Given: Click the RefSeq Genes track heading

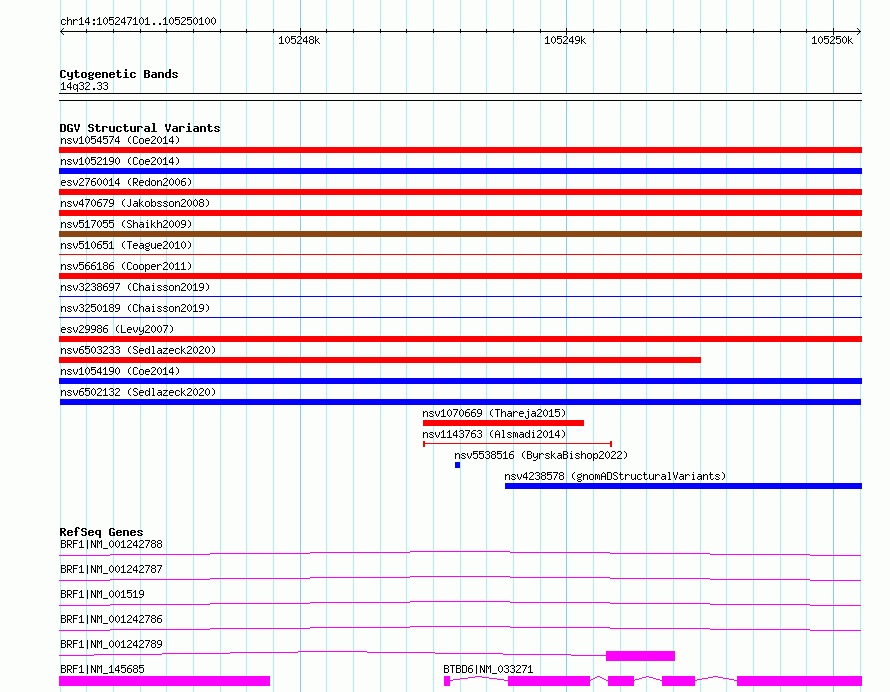Looking at the screenshot, I should coord(101,532).
